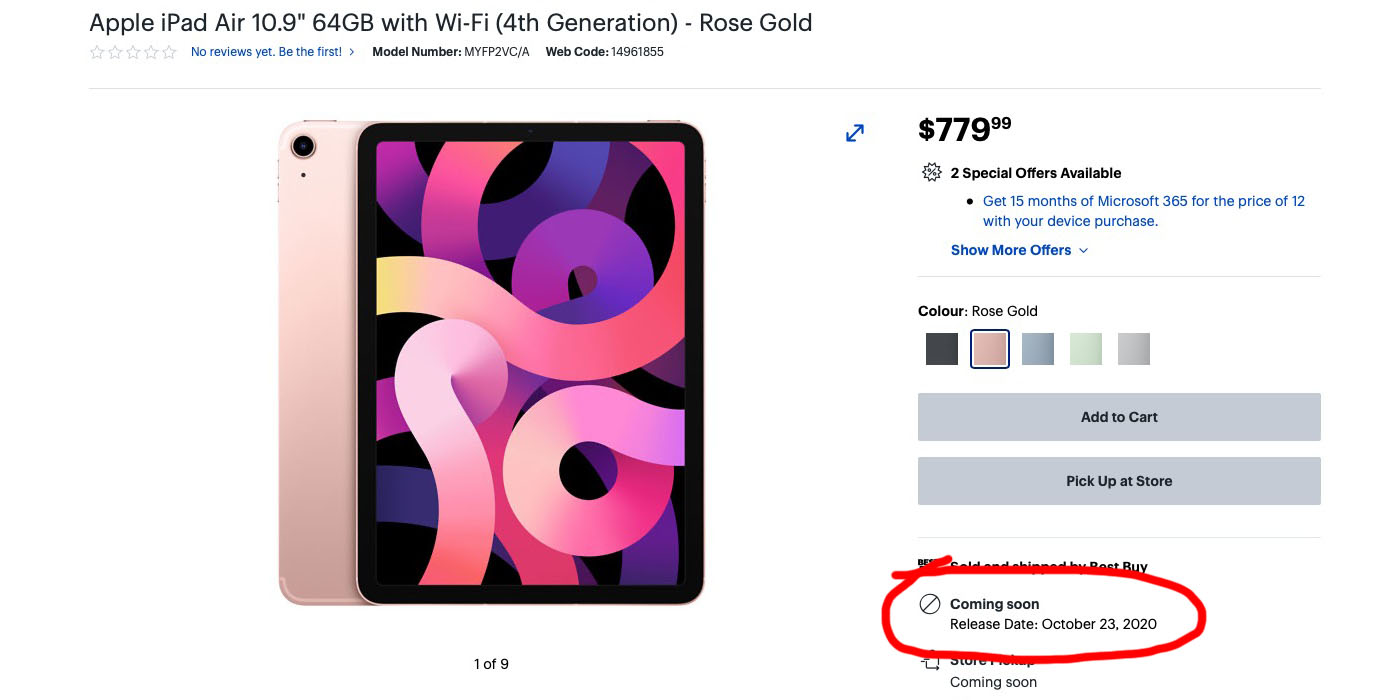Click the iPad Air product image
This screenshot has width=1400, height=700.
491,363
